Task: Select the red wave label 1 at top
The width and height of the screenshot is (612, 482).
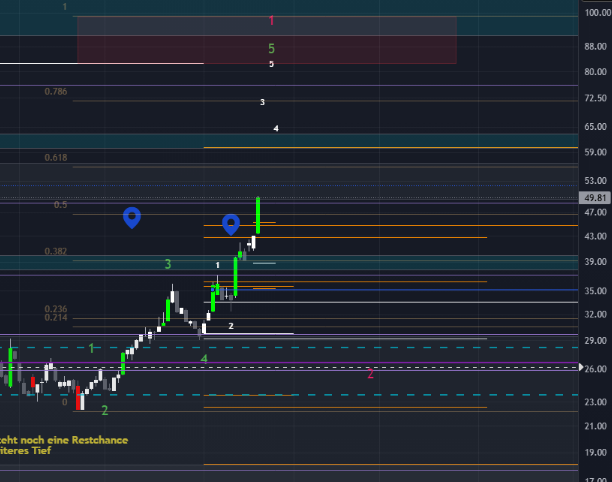Action: pos(271,20)
